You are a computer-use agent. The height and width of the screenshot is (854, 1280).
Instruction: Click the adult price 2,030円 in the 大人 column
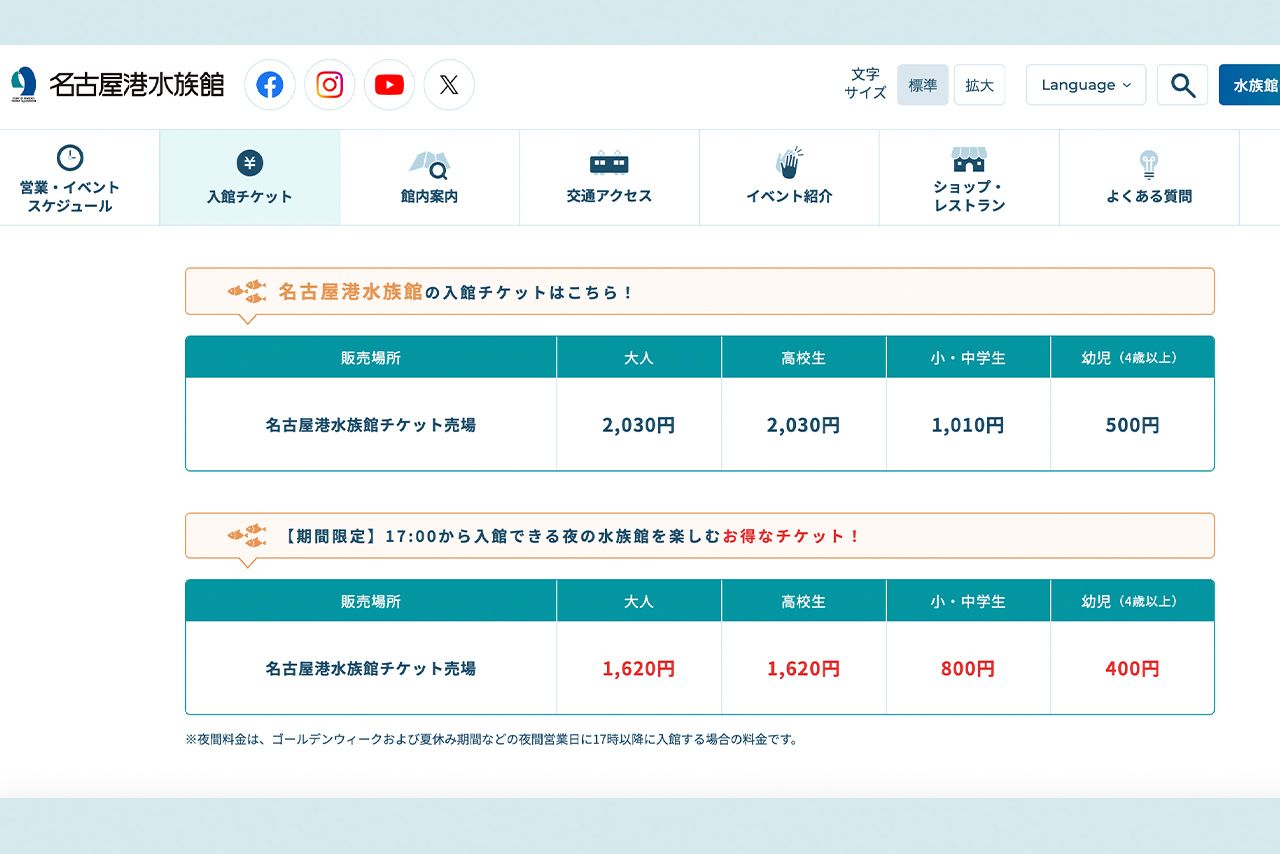pos(638,425)
